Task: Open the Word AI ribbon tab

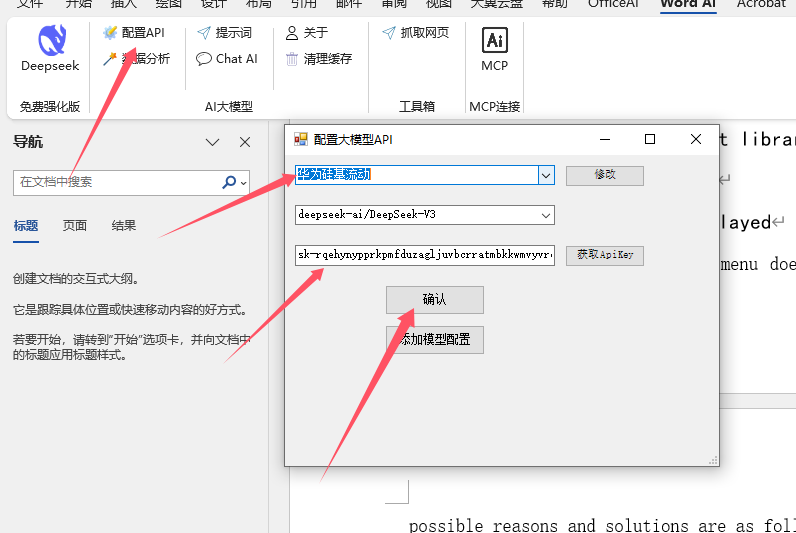Action: (688, 4)
